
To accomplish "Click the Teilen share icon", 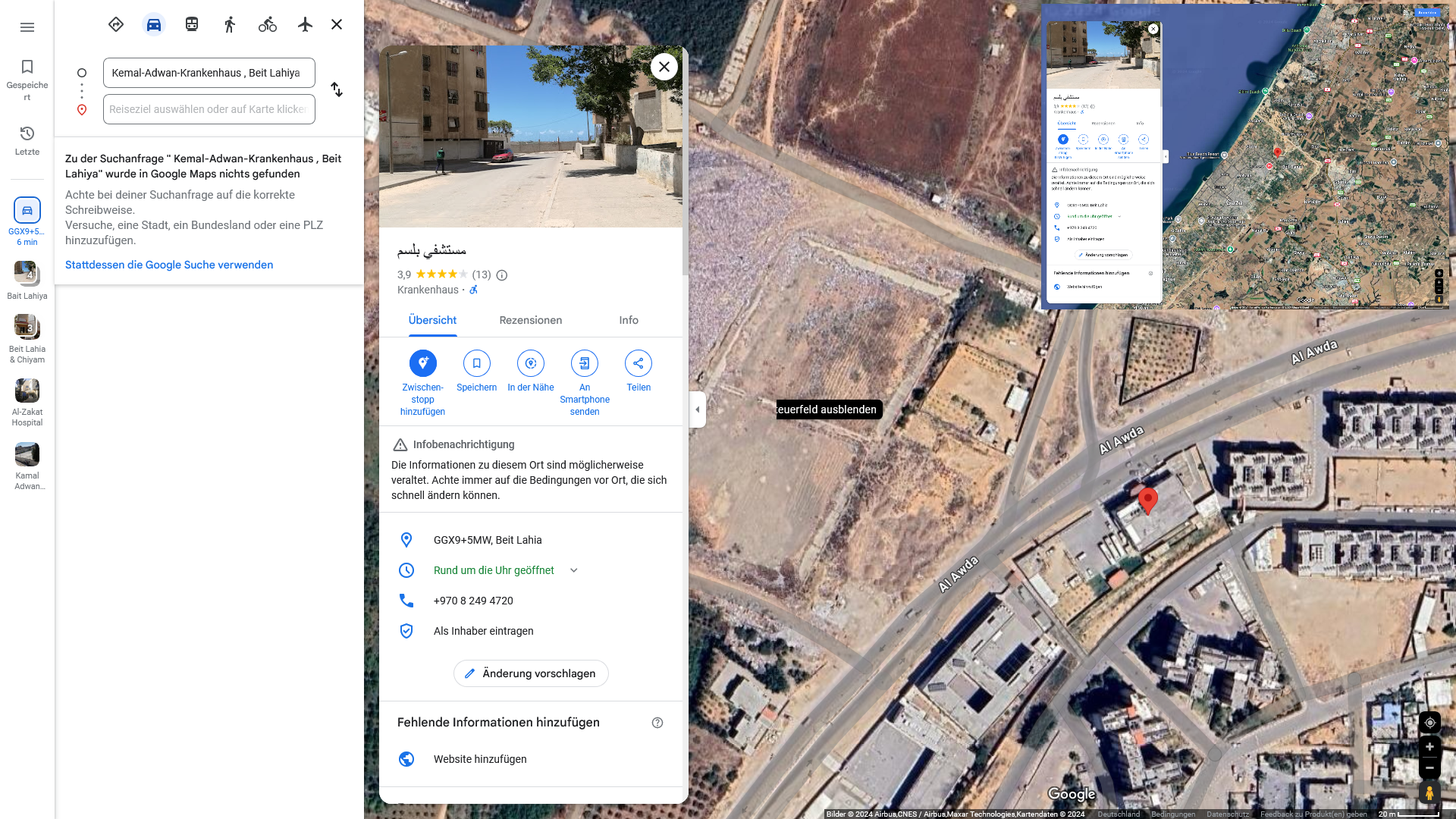I will [639, 363].
